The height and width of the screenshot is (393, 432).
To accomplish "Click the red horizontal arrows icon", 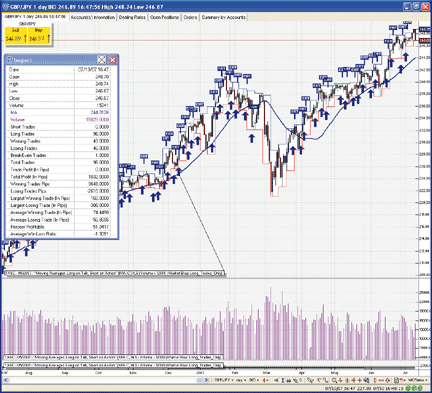I will point(381,380).
